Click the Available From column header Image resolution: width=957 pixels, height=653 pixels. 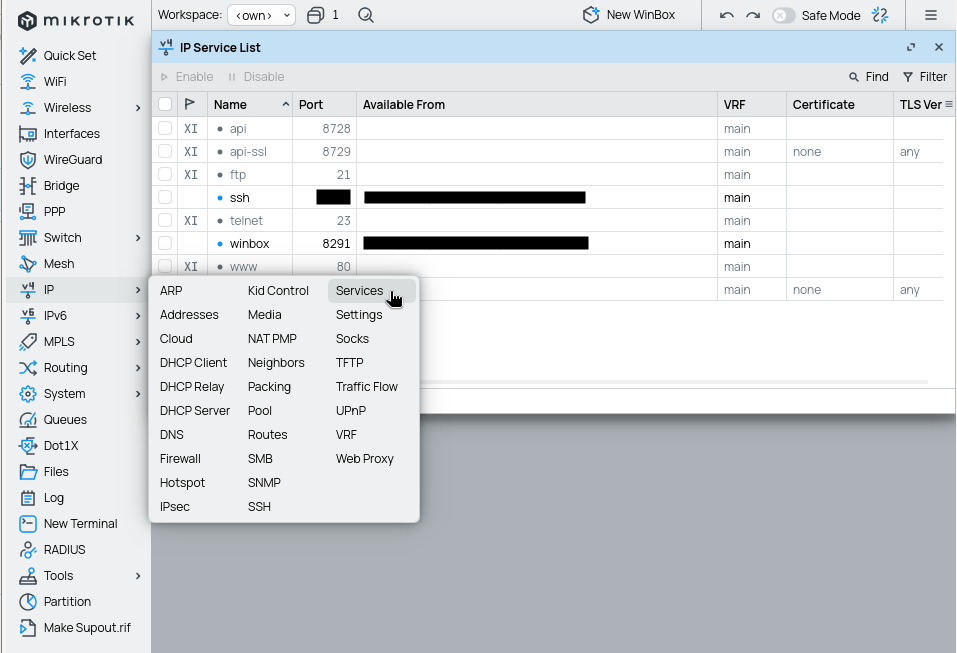pyautogui.click(x=537, y=104)
